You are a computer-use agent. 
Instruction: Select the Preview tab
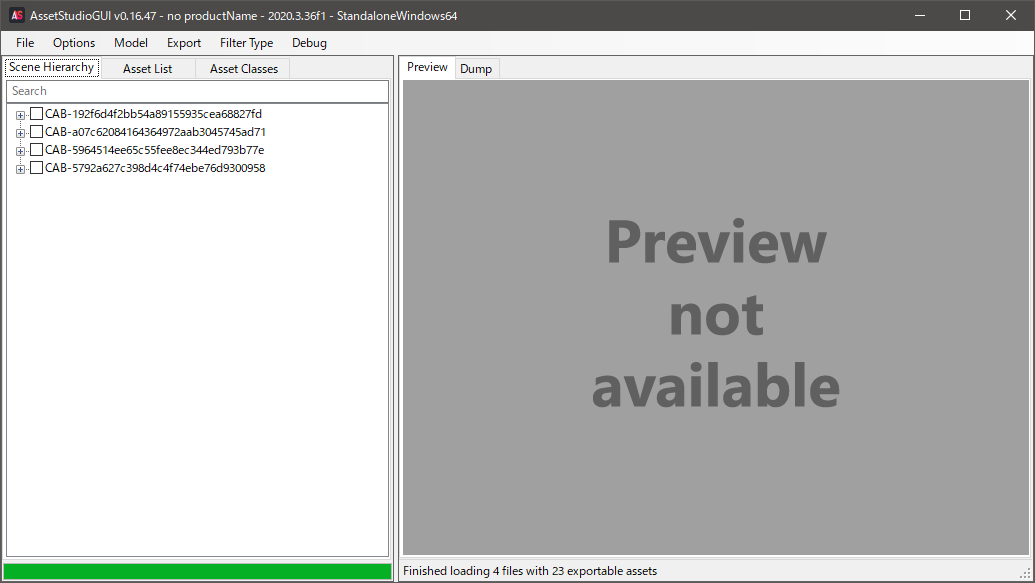point(427,67)
